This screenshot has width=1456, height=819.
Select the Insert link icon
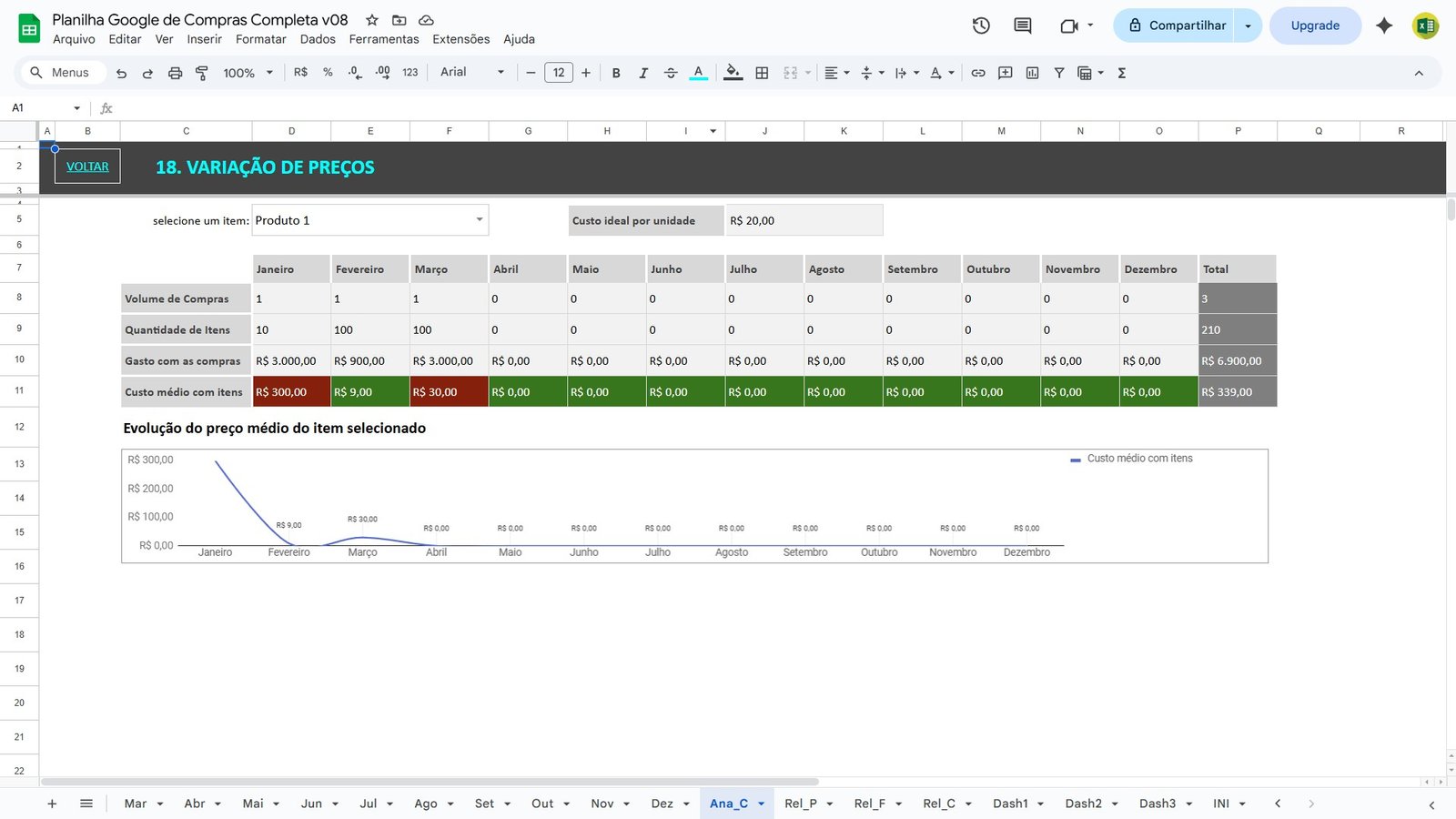(978, 73)
